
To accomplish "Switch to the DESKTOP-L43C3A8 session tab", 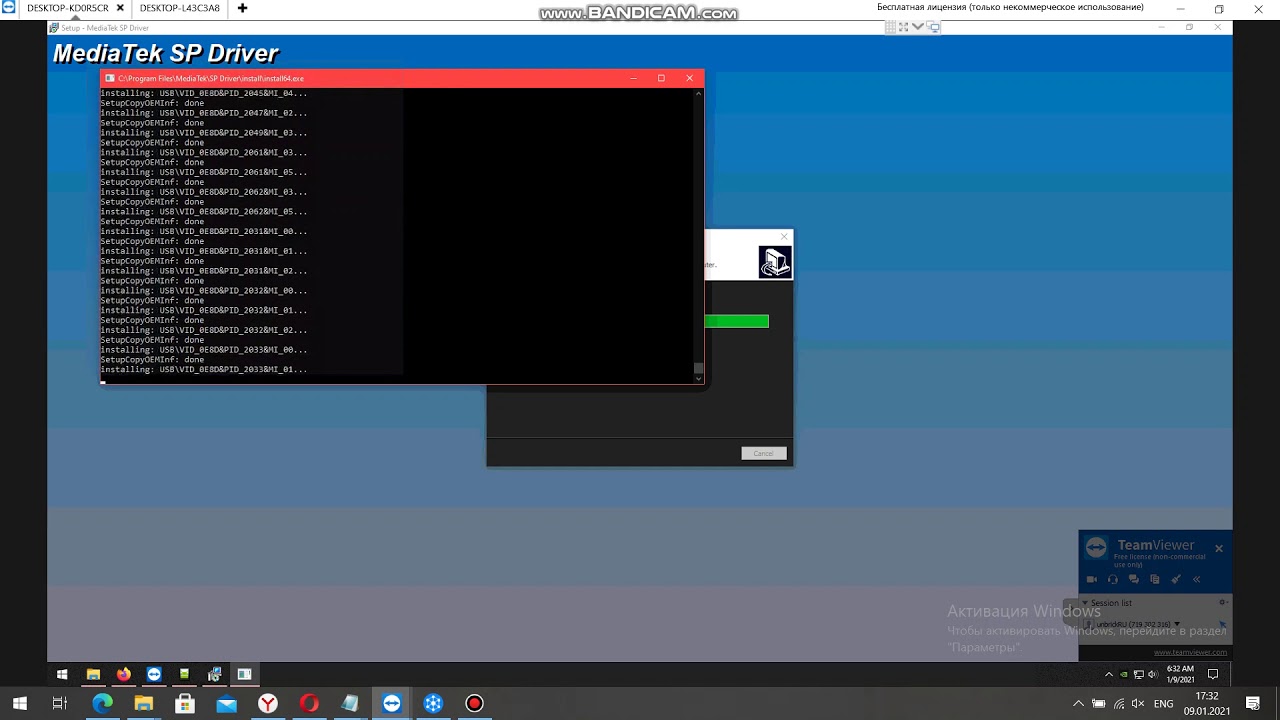I will (179, 8).
